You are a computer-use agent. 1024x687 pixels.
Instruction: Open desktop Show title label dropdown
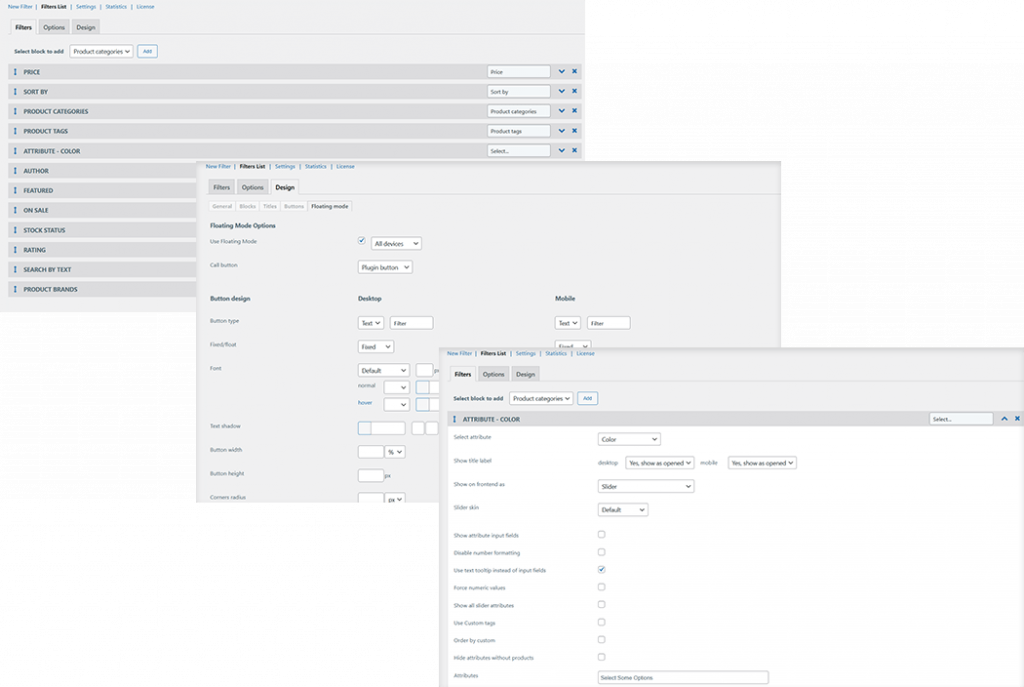coord(659,463)
